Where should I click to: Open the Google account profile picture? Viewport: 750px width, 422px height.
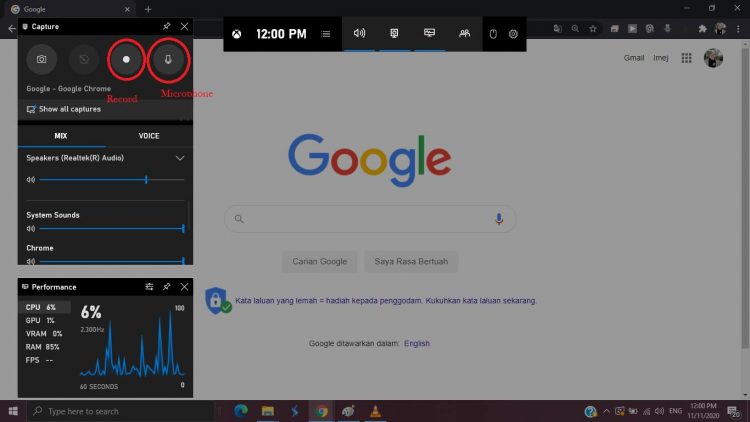713,58
